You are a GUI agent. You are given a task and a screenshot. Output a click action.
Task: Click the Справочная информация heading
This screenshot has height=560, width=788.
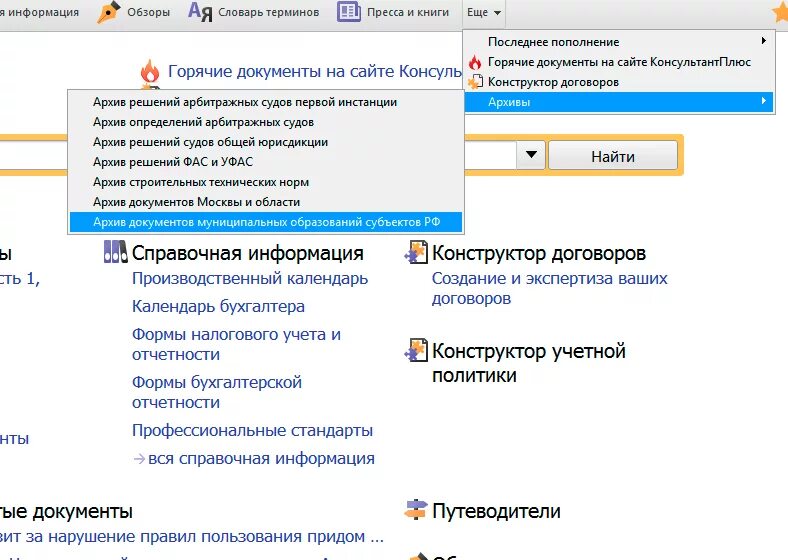247,253
